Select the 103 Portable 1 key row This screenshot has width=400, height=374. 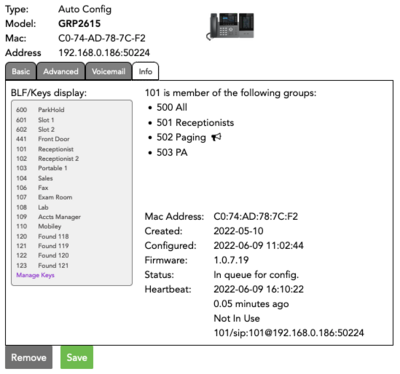[42, 168]
